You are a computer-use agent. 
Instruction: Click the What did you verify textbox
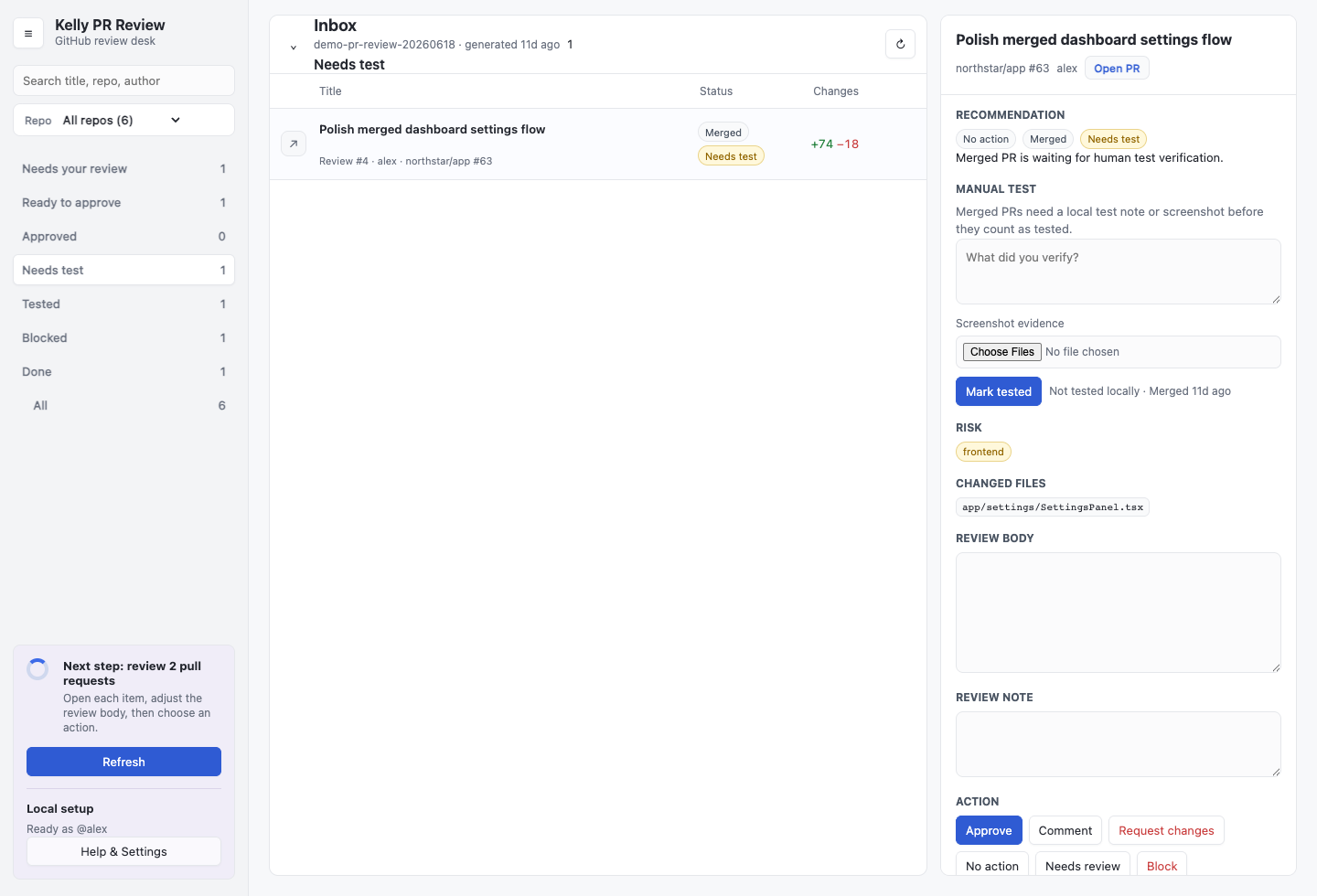pos(1118,272)
